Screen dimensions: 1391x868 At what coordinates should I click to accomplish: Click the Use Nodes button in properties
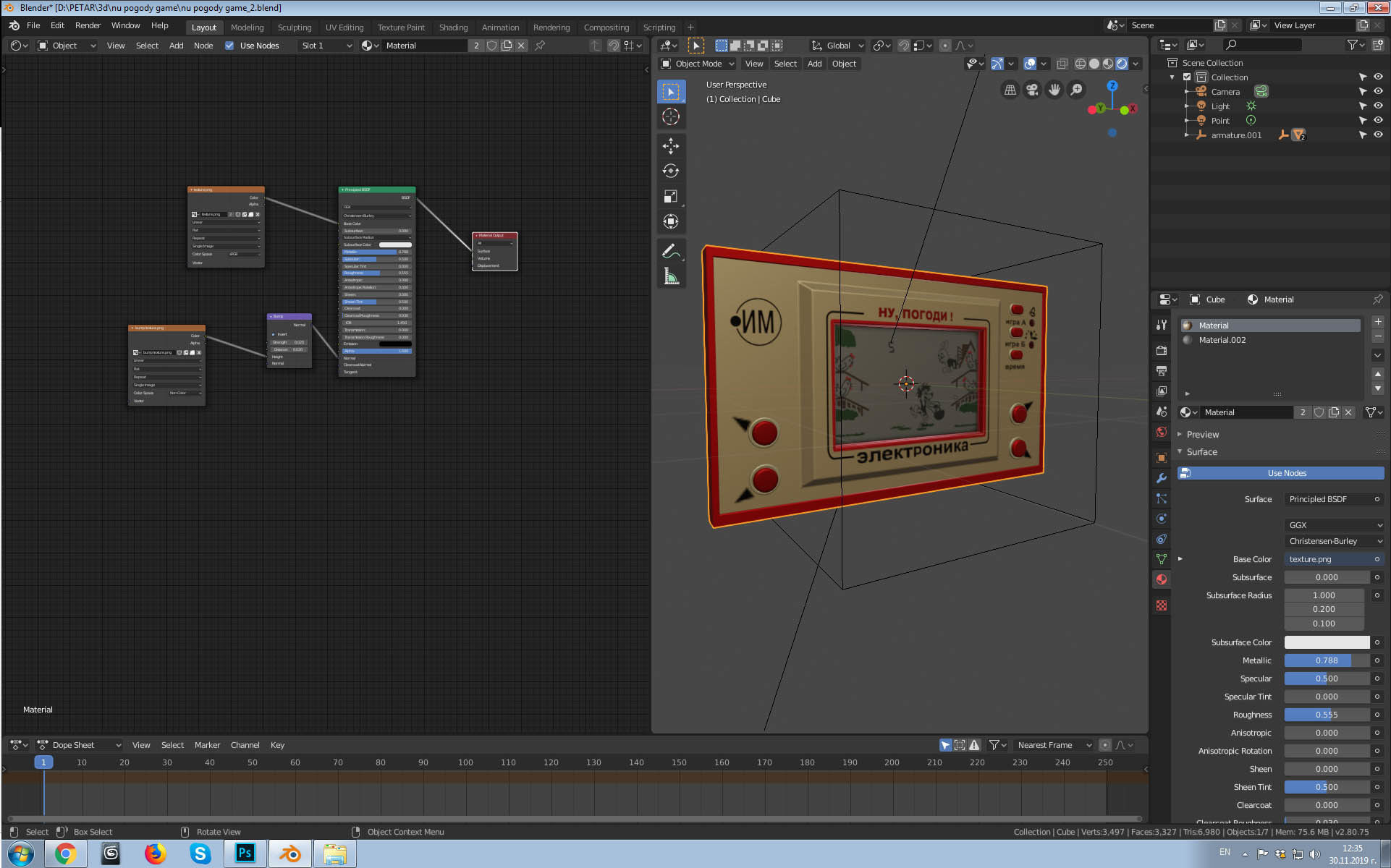(1280, 473)
